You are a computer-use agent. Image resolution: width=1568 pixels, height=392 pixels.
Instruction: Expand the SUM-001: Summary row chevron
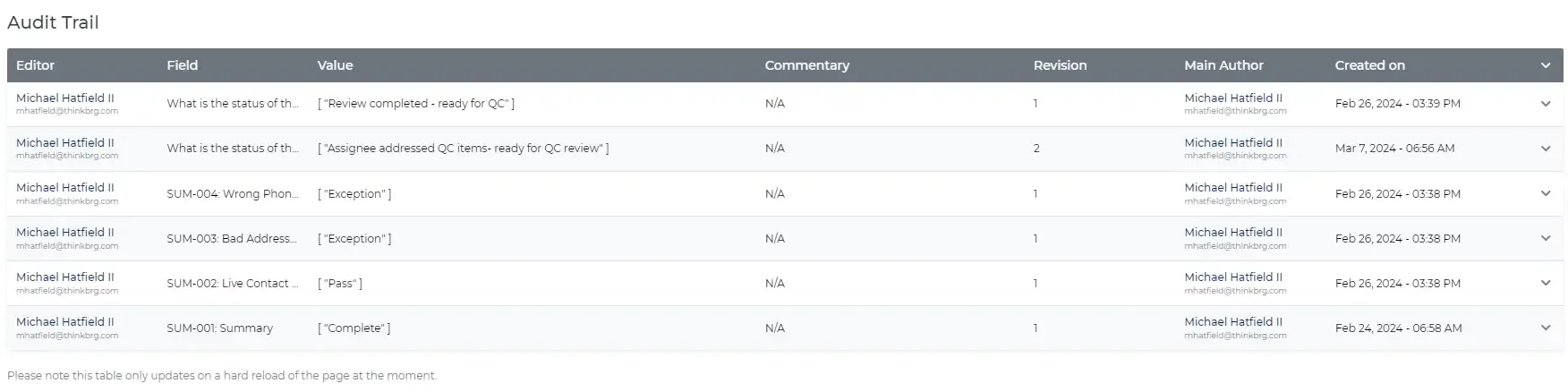point(1545,328)
